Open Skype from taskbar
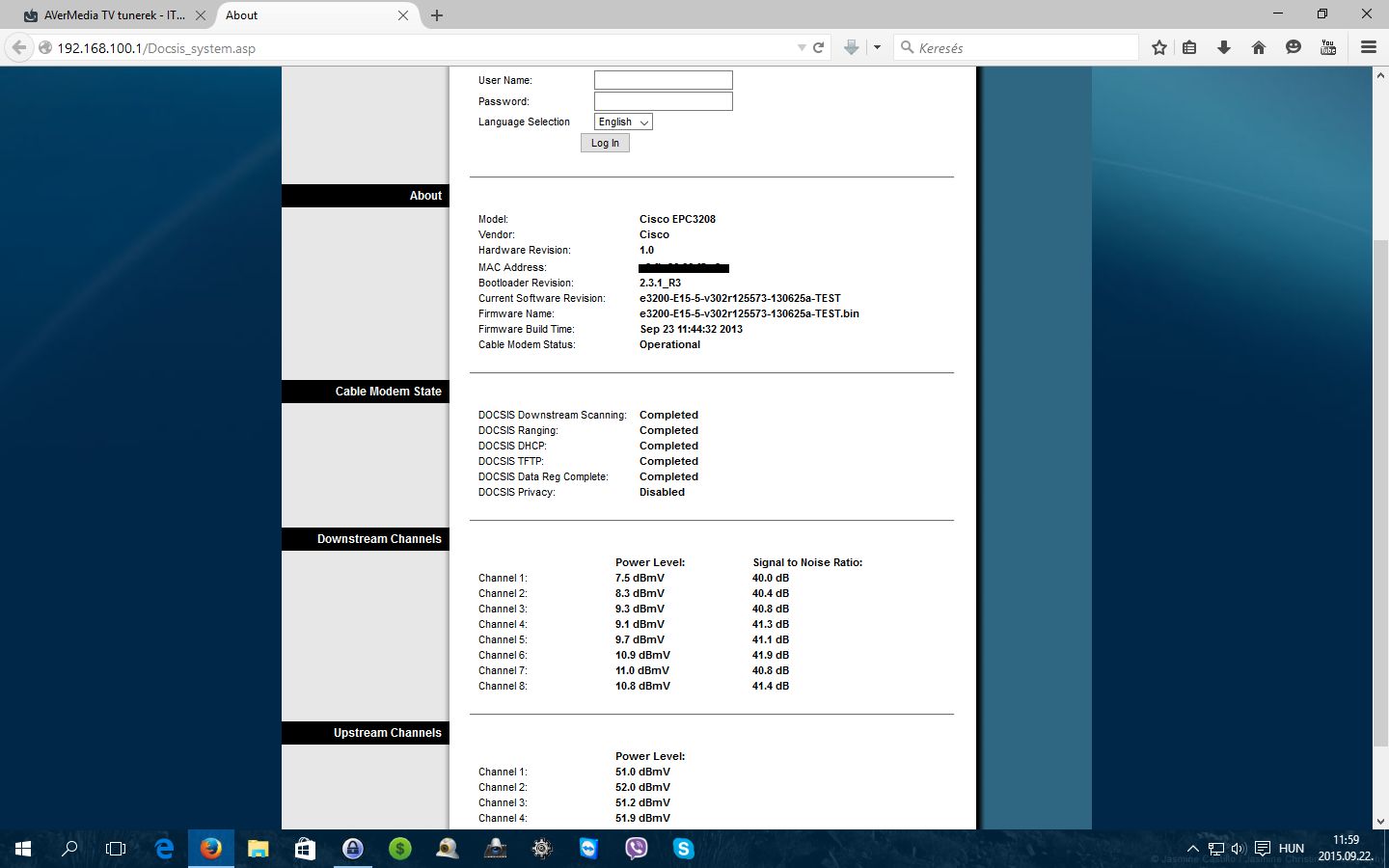The height and width of the screenshot is (868, 1389). pos(683,849)
